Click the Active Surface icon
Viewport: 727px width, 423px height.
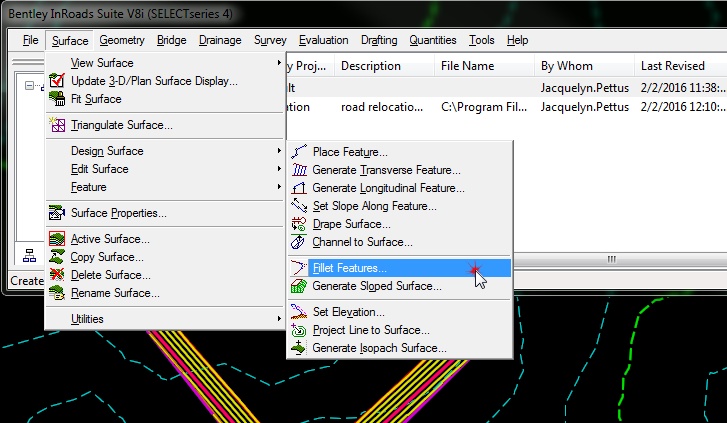click(57, 239)
